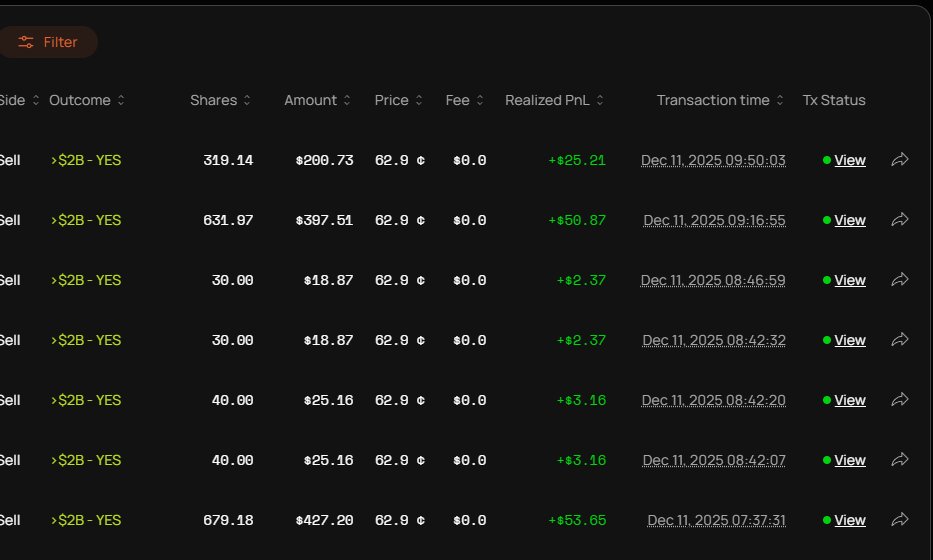Click realized PnL +$25.21
933x560 pixels.
577,160
